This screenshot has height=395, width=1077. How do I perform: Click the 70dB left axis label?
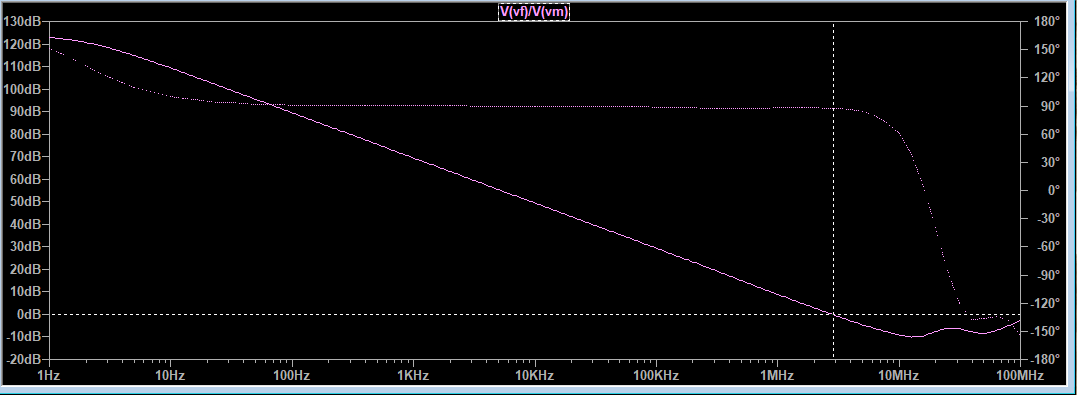(x=25, y=157)
